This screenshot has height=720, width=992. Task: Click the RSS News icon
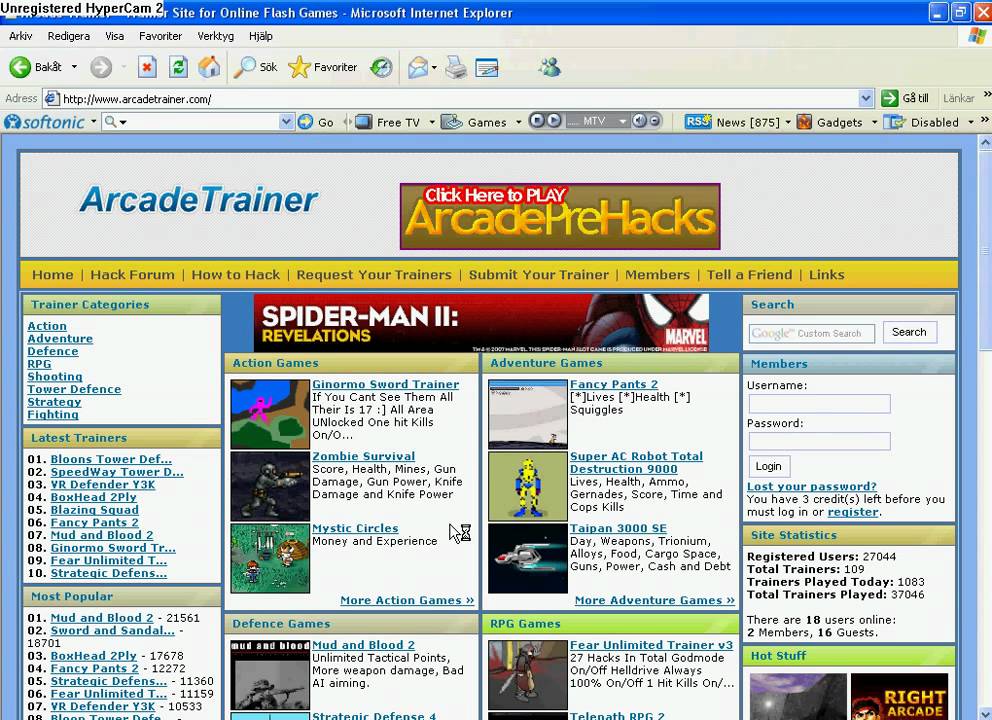pyautogui.click(x=698, y=121)
